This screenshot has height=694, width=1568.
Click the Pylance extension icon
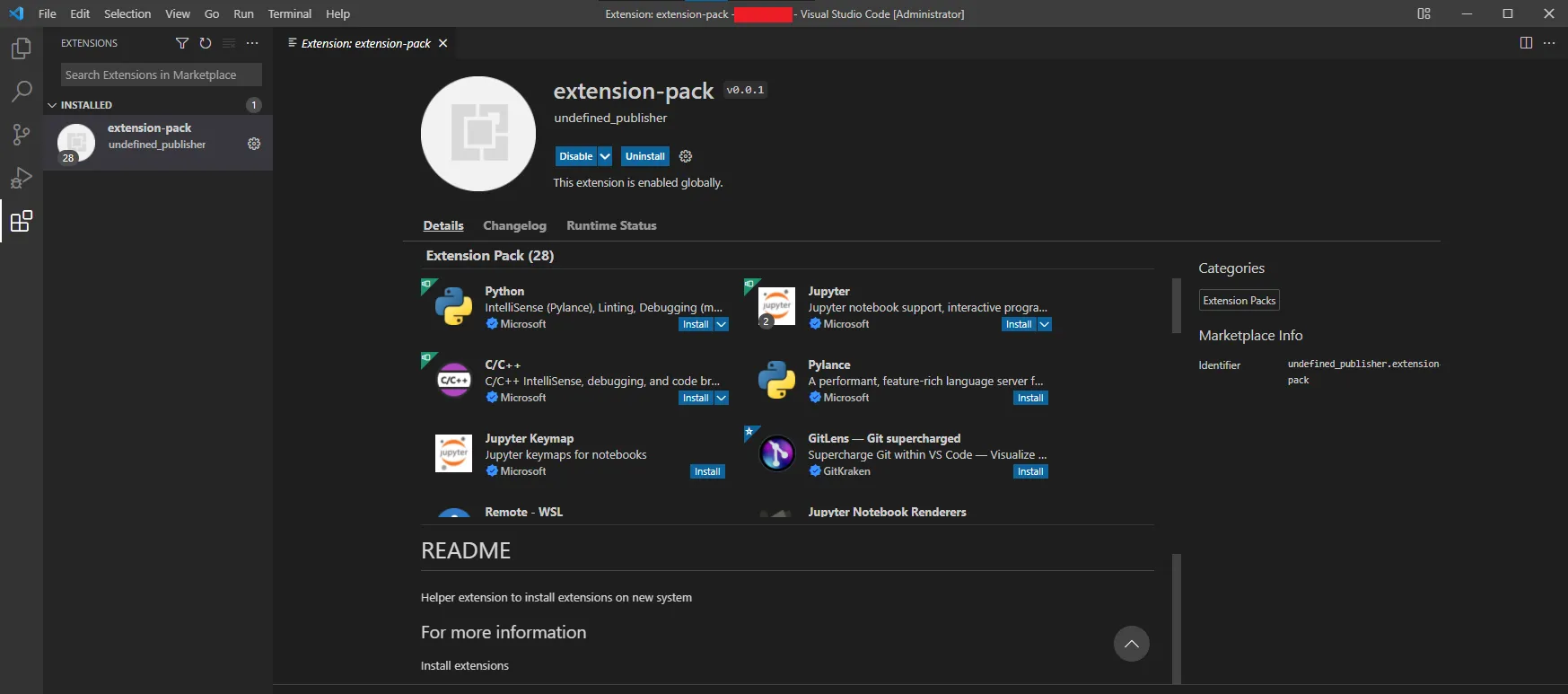click(x=776, y=381)
